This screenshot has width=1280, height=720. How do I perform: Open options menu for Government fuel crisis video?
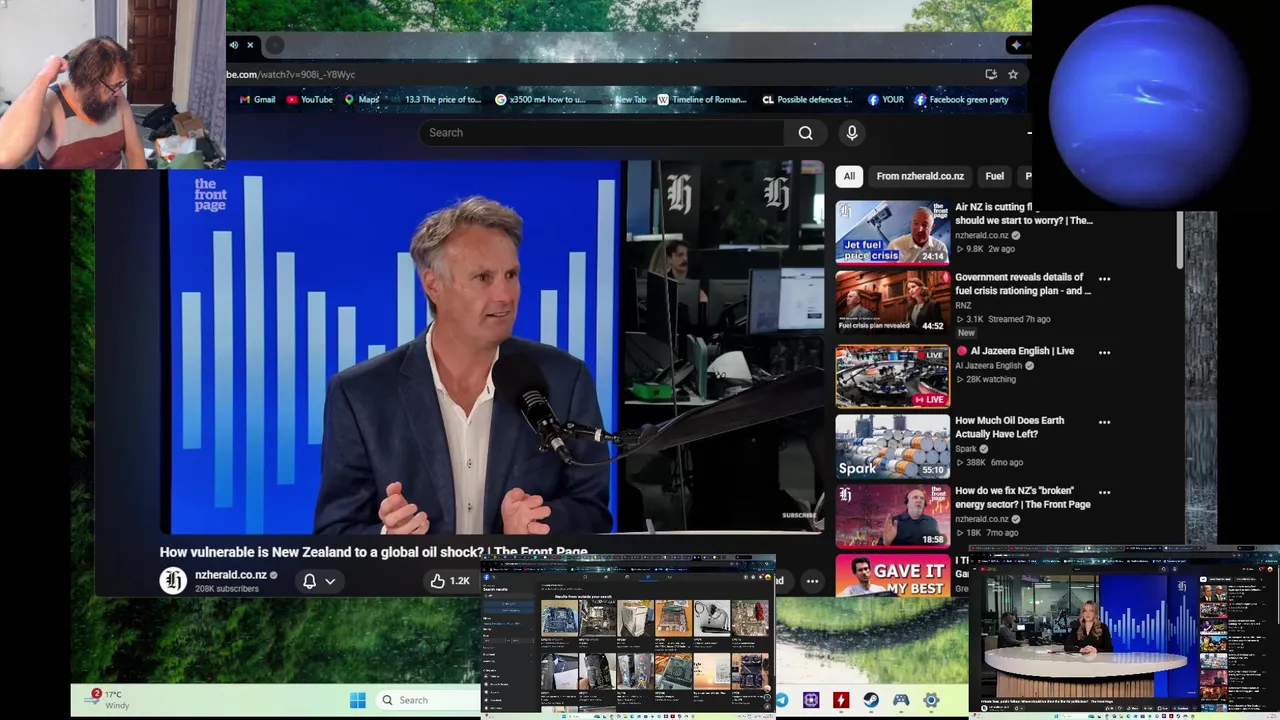click(x=1104, y=279)
